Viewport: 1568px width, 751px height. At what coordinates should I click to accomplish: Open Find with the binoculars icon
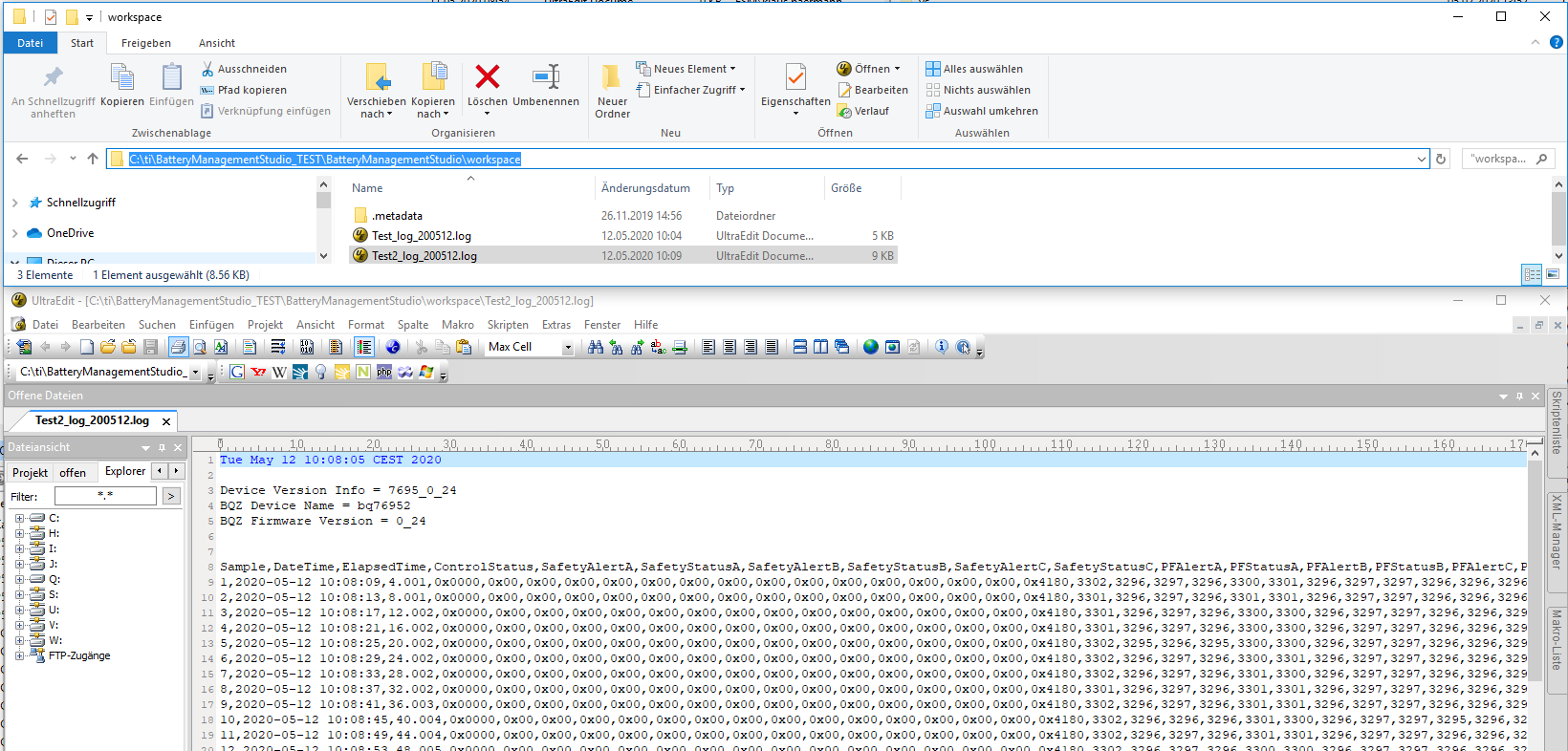(x=596, y=347)
